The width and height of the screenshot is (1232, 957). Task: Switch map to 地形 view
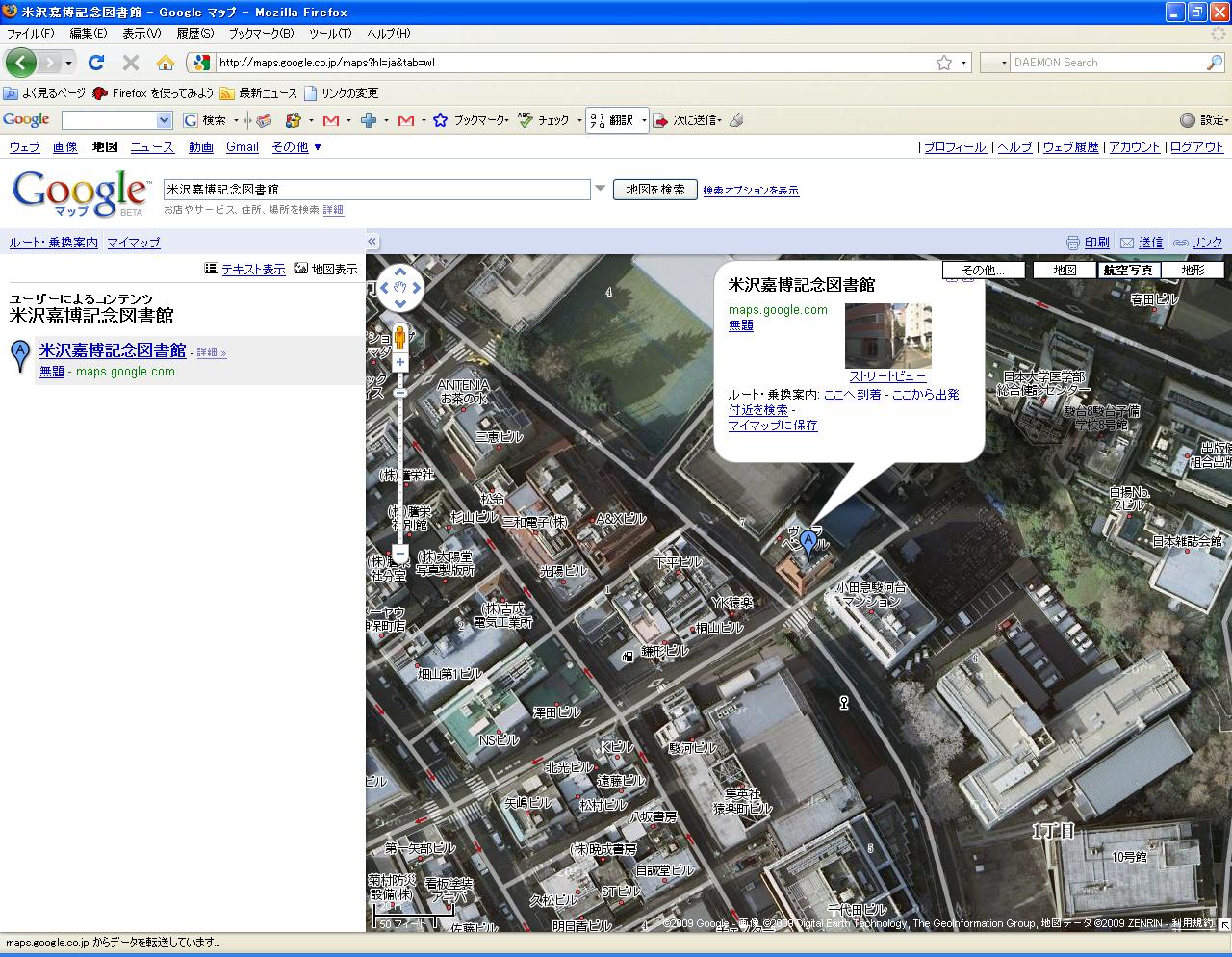click(x=1193, y=271)
